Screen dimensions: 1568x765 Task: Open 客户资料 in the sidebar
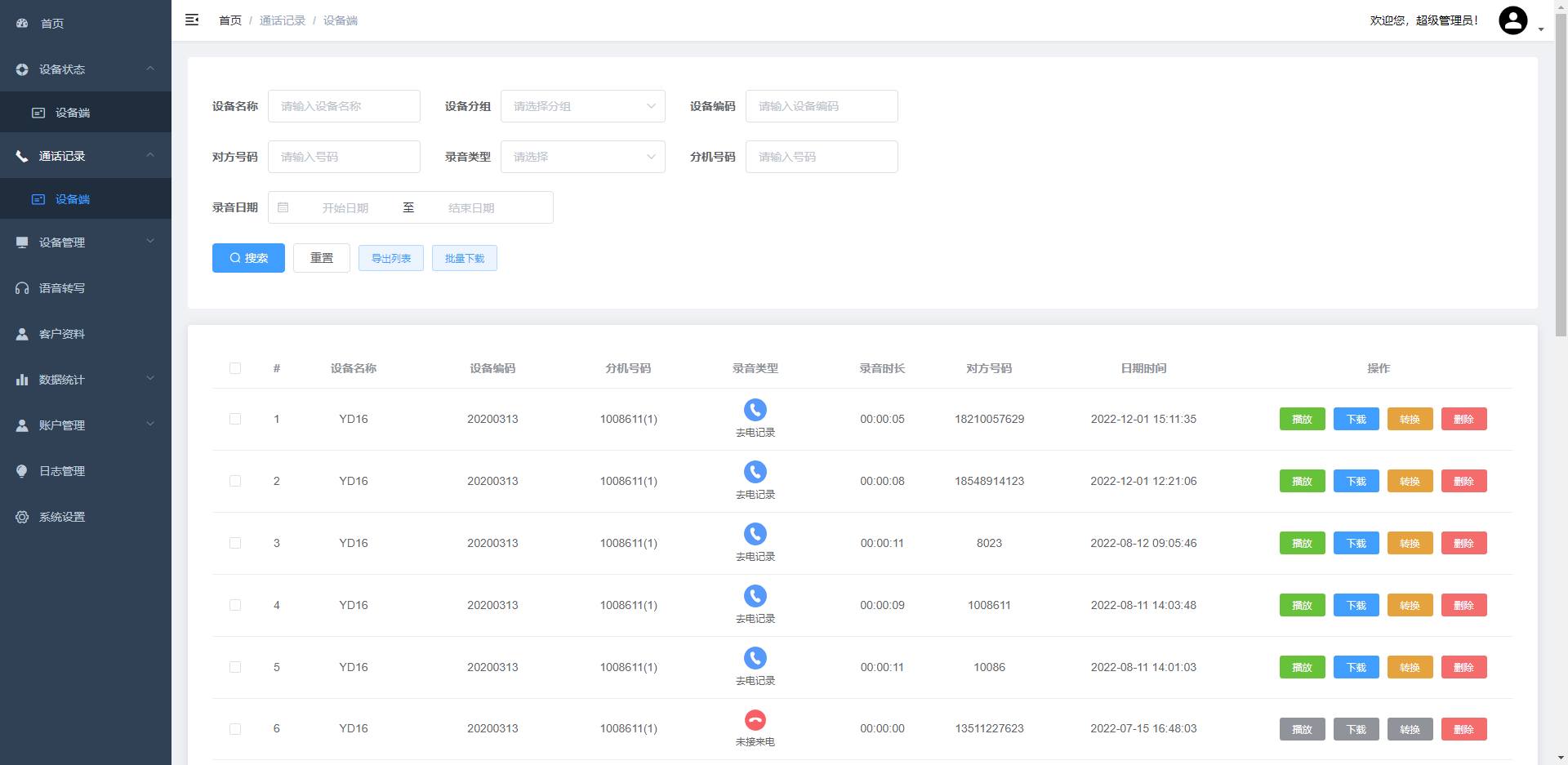pyautogui.click(x=62, y=334)
